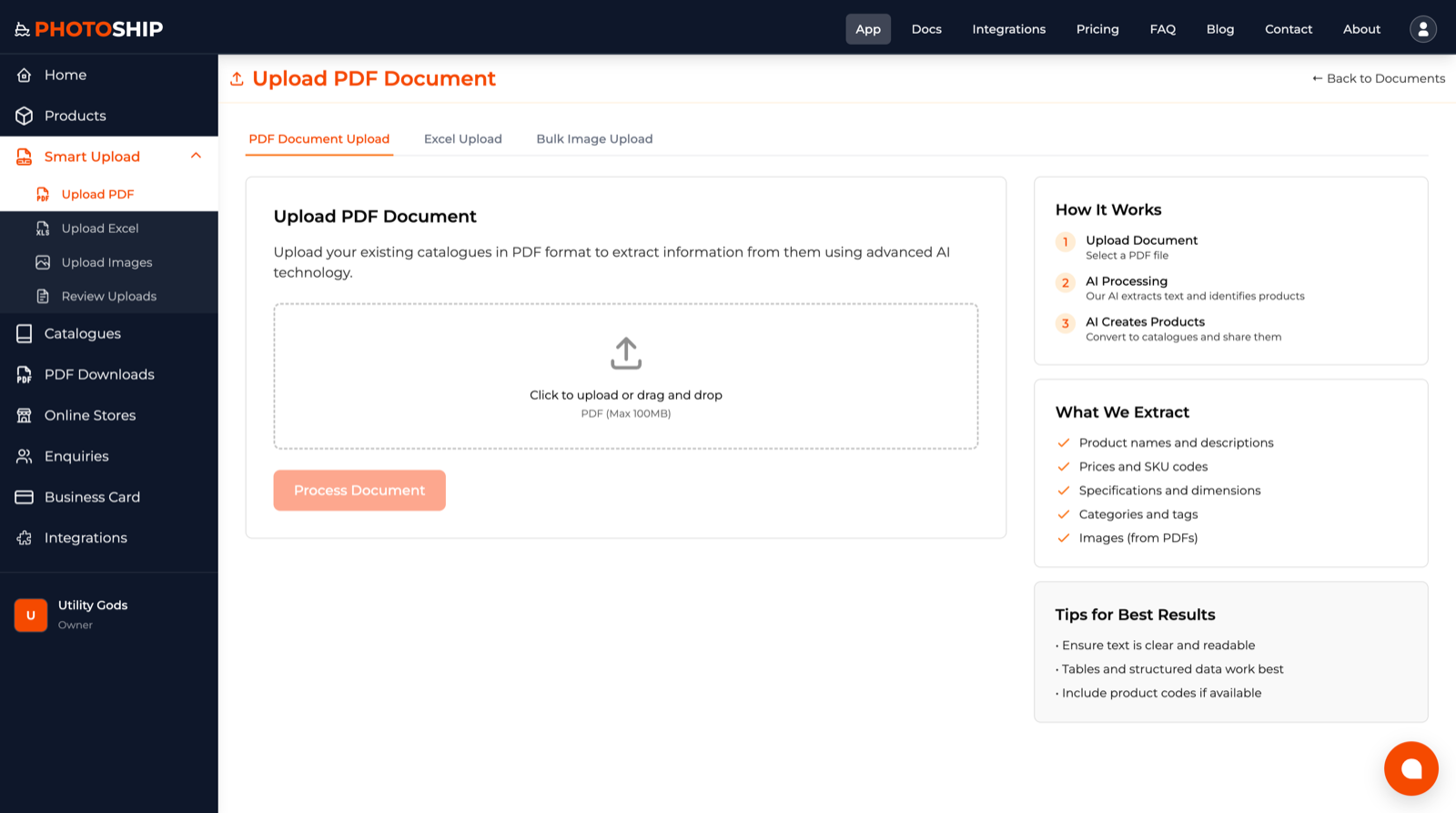This screenshot has width=1456, height=813.
Task: Click the Catalogues book icon
Action: point(25,333)
